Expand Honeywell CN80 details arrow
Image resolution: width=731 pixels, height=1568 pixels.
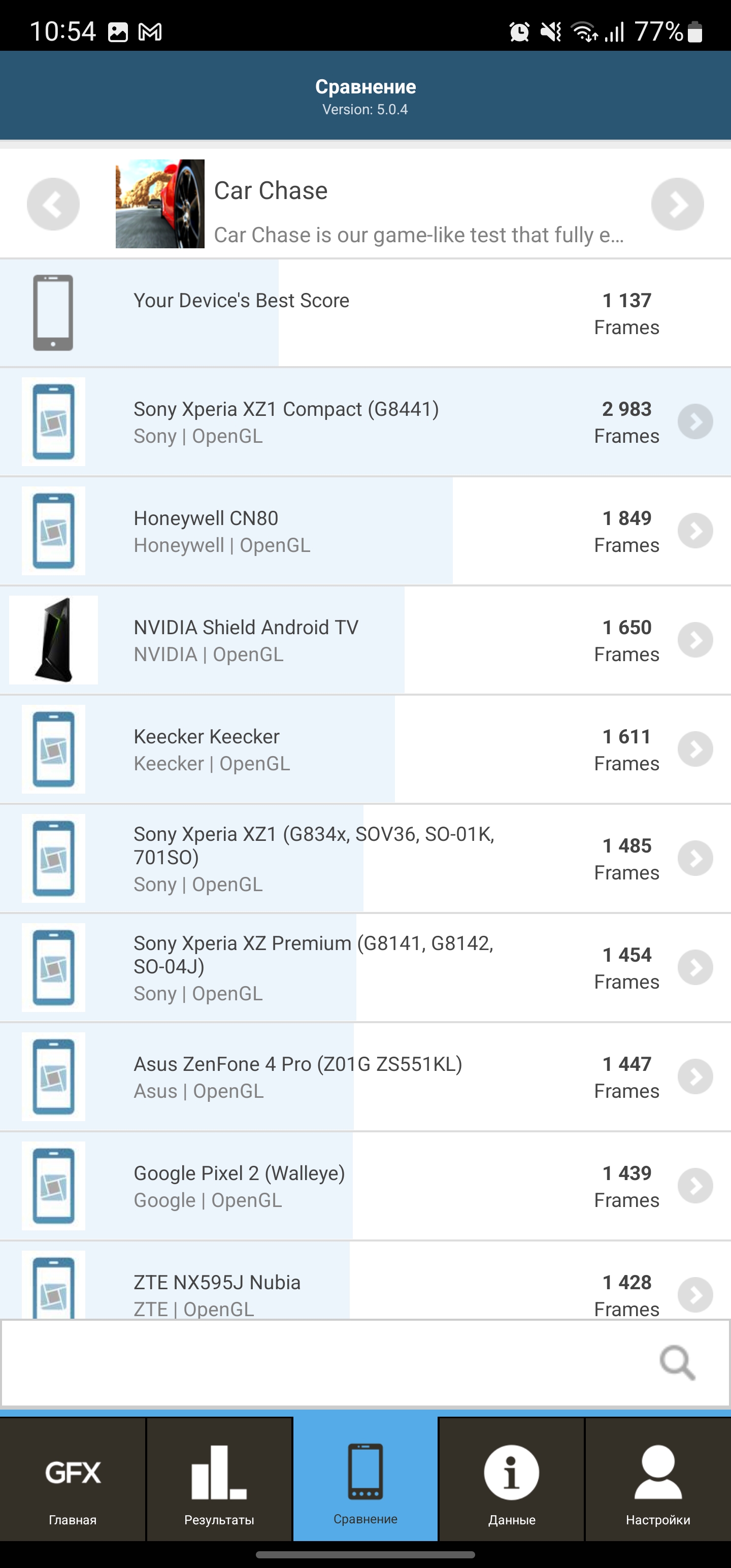(x=695, y=531)
